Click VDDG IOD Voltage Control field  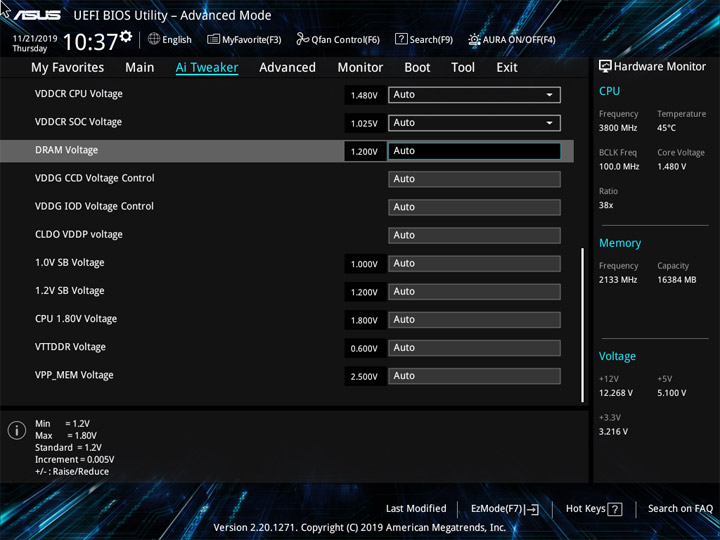[474, 207]
